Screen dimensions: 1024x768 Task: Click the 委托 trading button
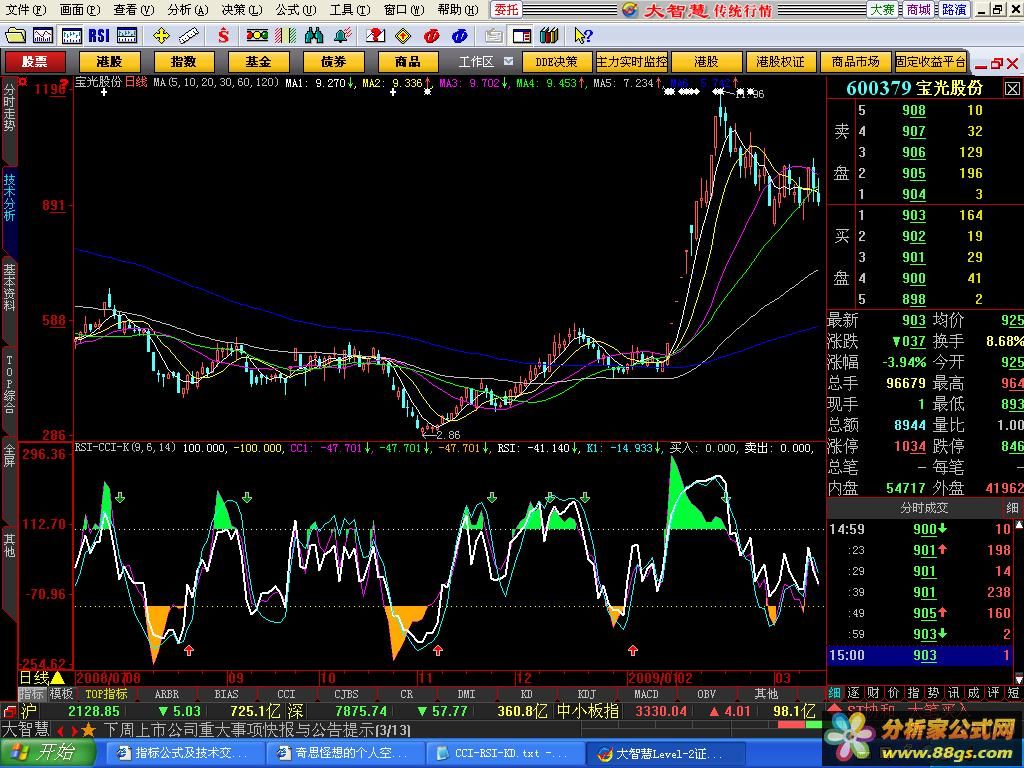[x=506, y=9]
